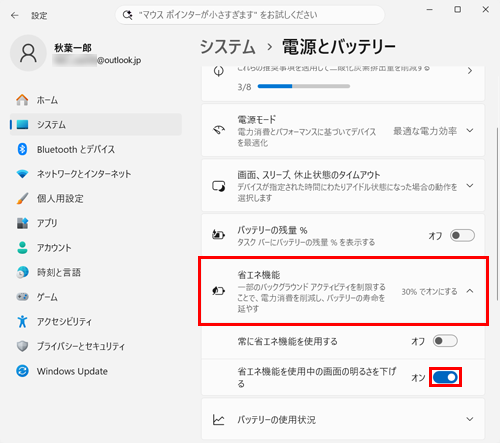This screenshot has width=500, height=443.
Task: Click the バッテリーの使用状況 row label
Action: [277, 419]
